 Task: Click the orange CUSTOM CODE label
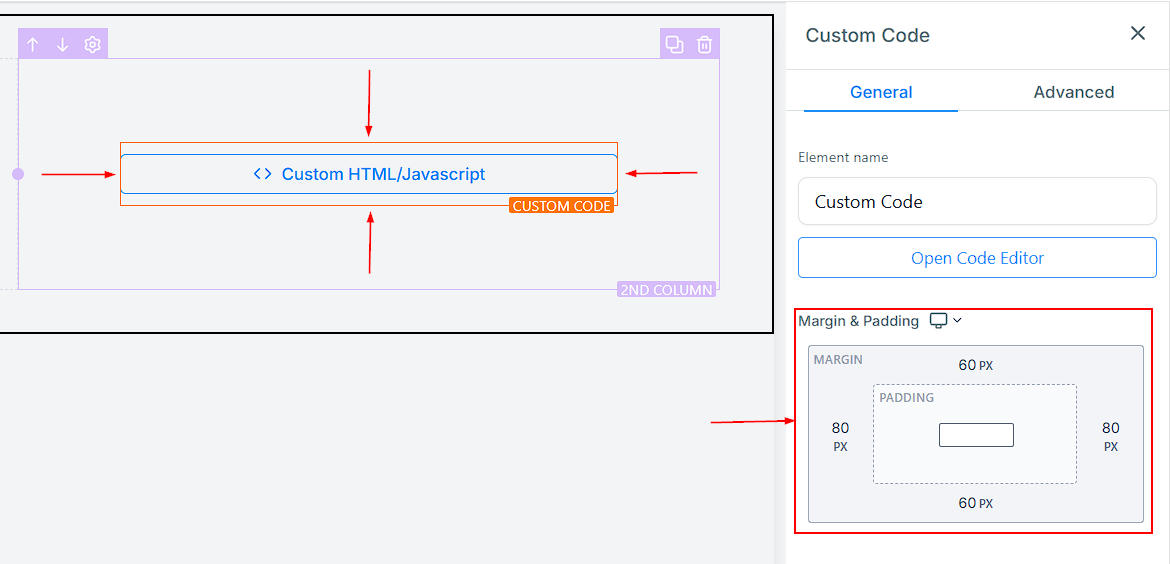point(561,206)
